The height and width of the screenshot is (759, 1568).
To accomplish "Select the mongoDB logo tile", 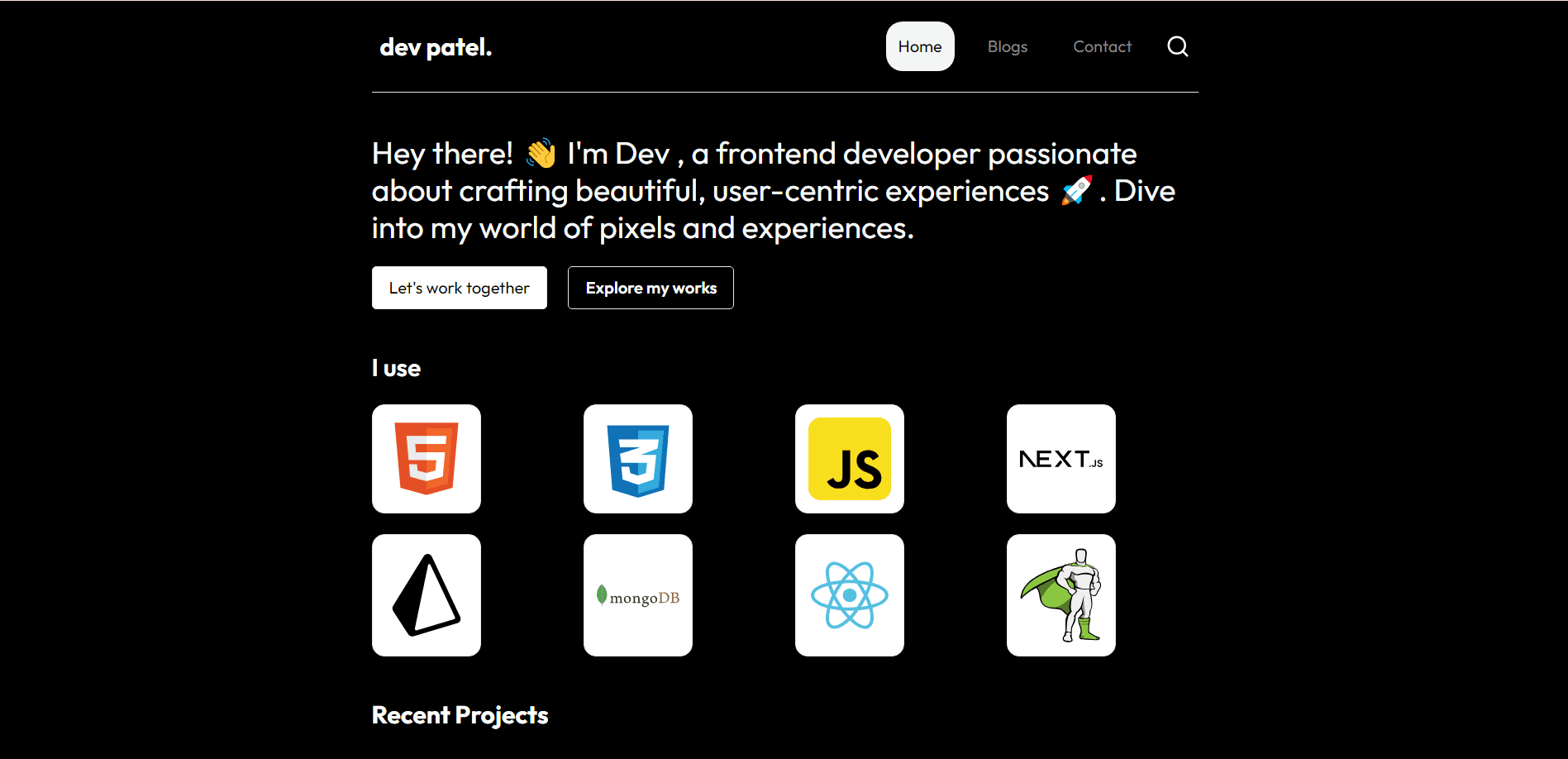I will (638, 595).
